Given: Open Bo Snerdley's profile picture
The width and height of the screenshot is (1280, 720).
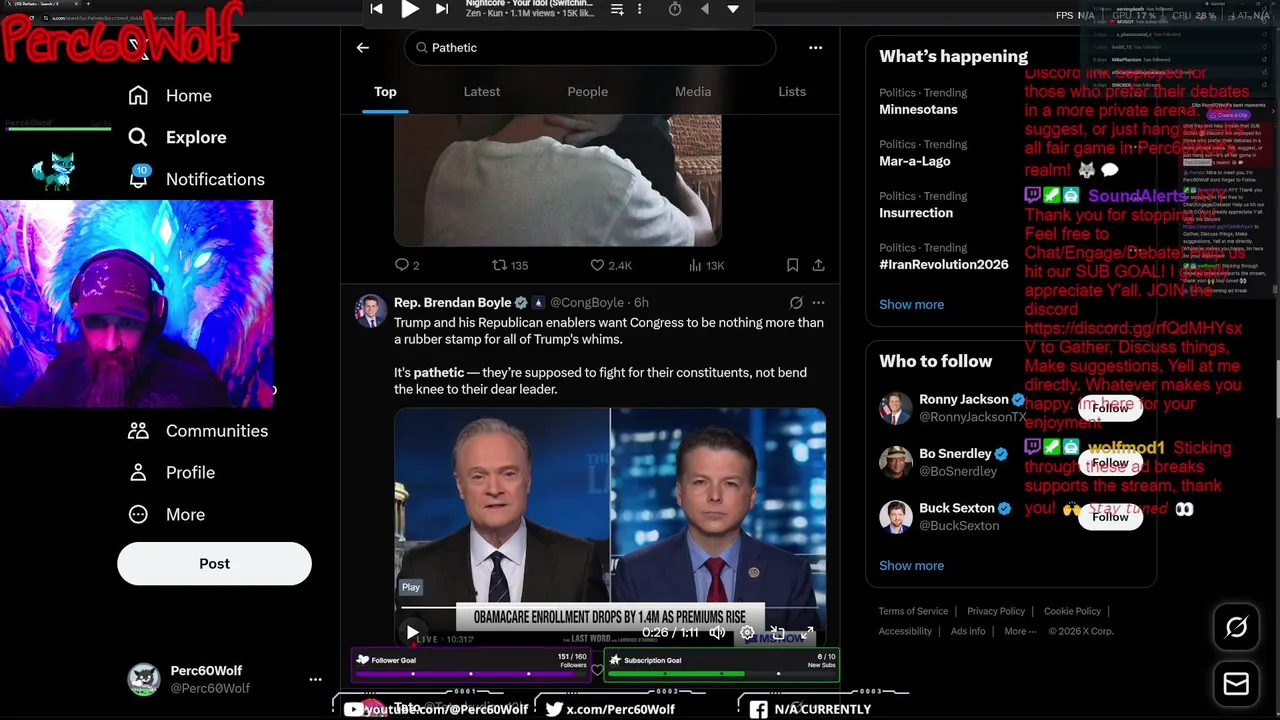Looking at the screenshot, I should pyautogui.click(x=896, y=462).
